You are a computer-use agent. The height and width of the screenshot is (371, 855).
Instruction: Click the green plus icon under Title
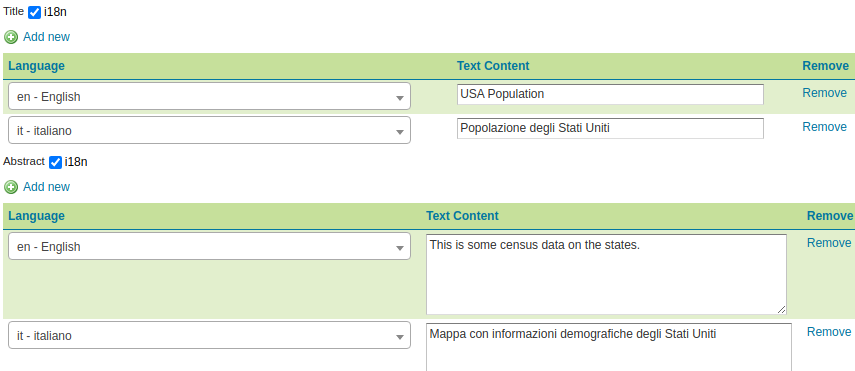click(x=11, y=37)
